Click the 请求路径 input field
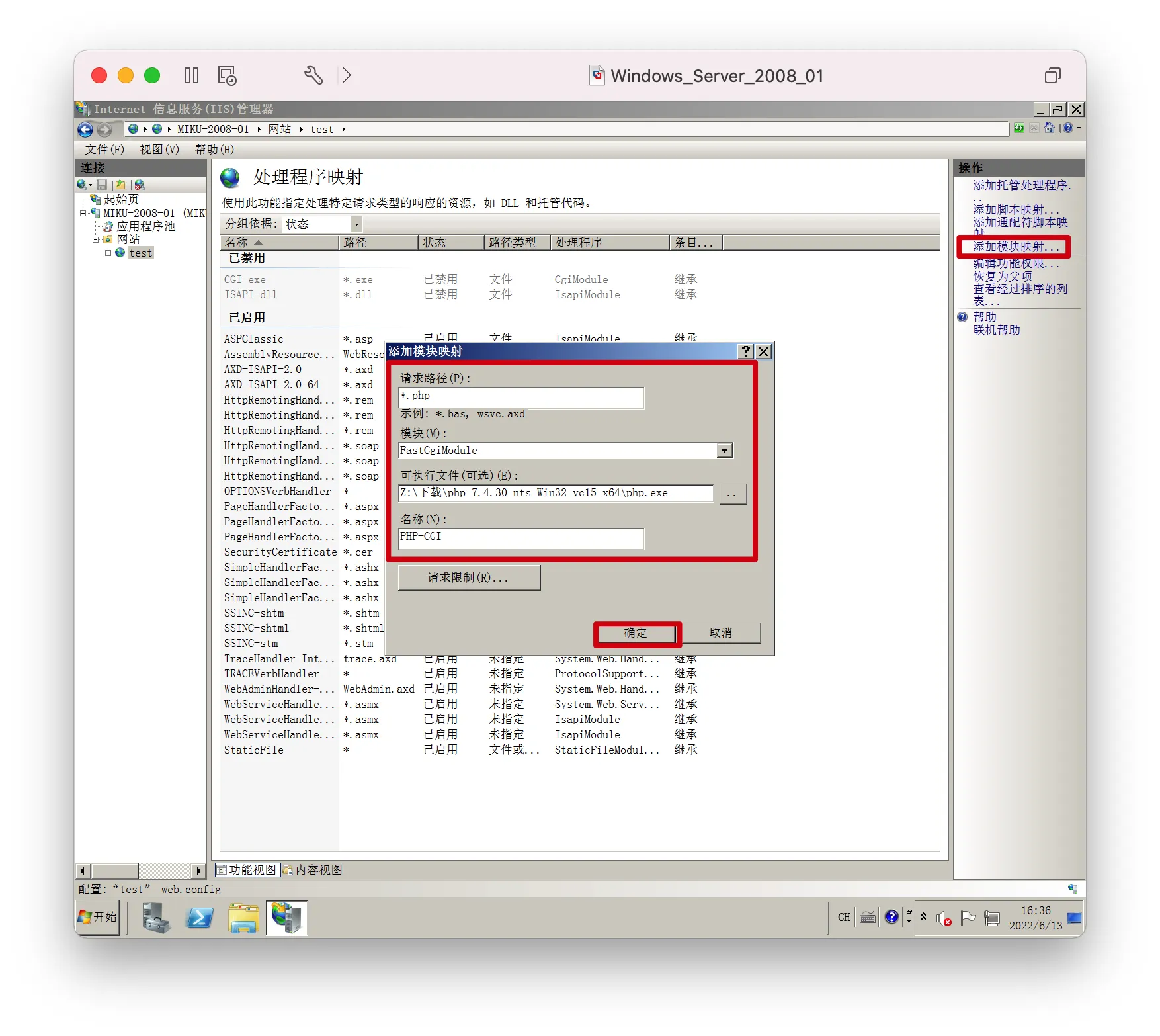The height and width of the screenshot is (1036, 1160). tap(521, 398)
